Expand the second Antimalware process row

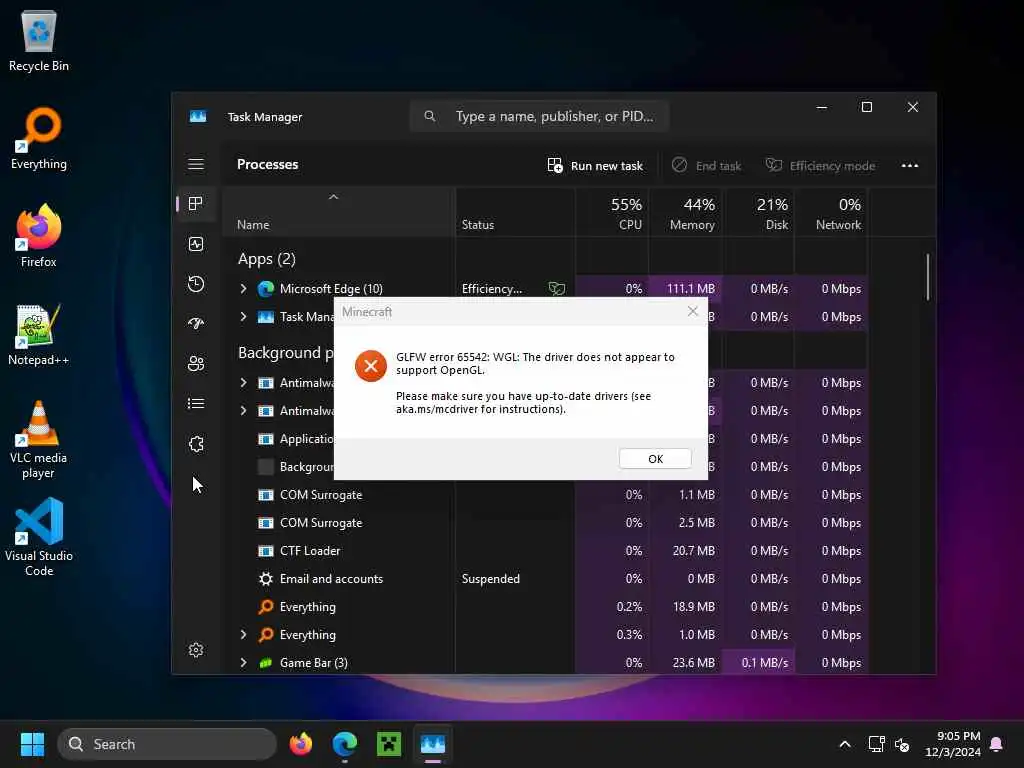point(244,411)
